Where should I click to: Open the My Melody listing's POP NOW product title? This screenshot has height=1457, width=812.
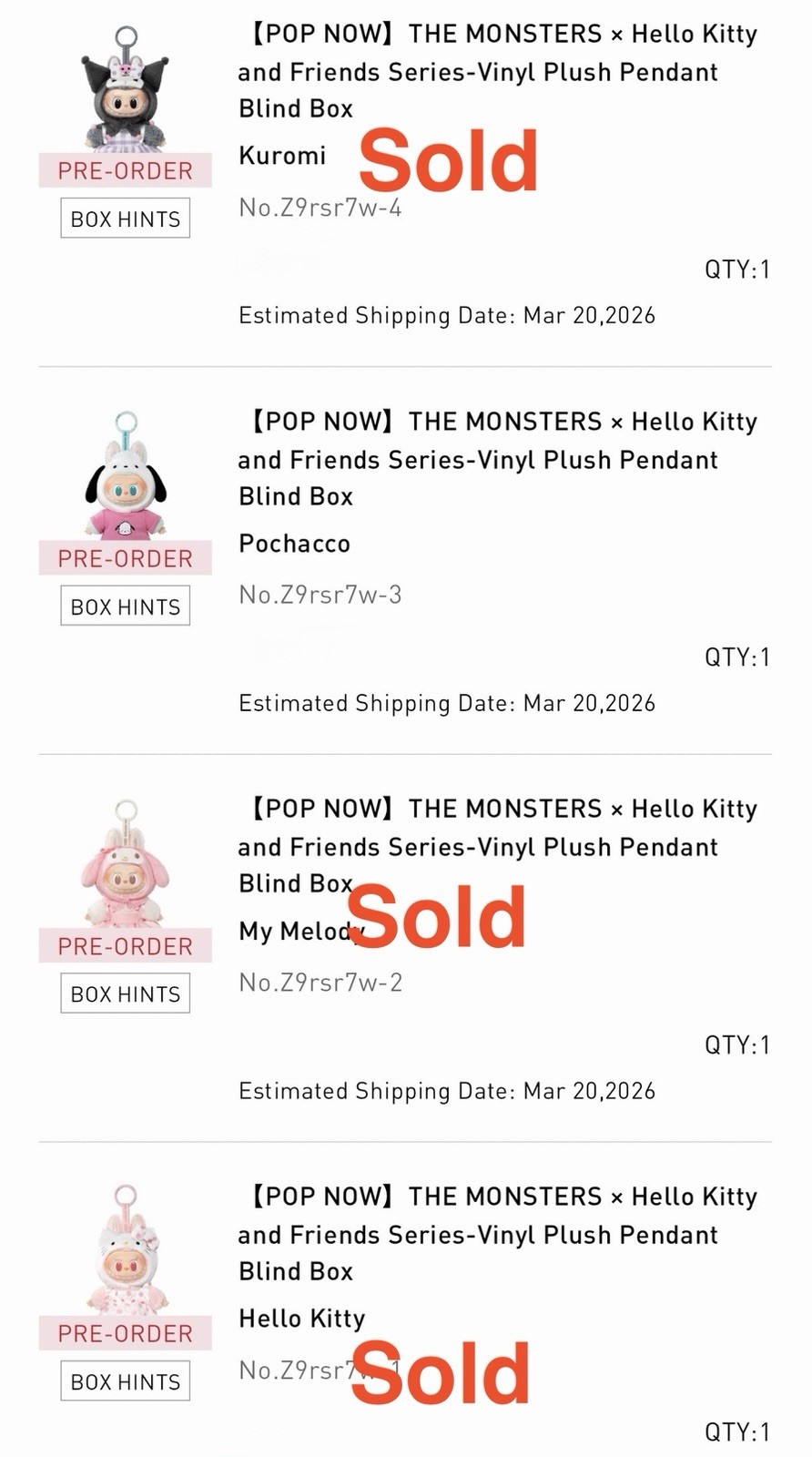point(497,846)
